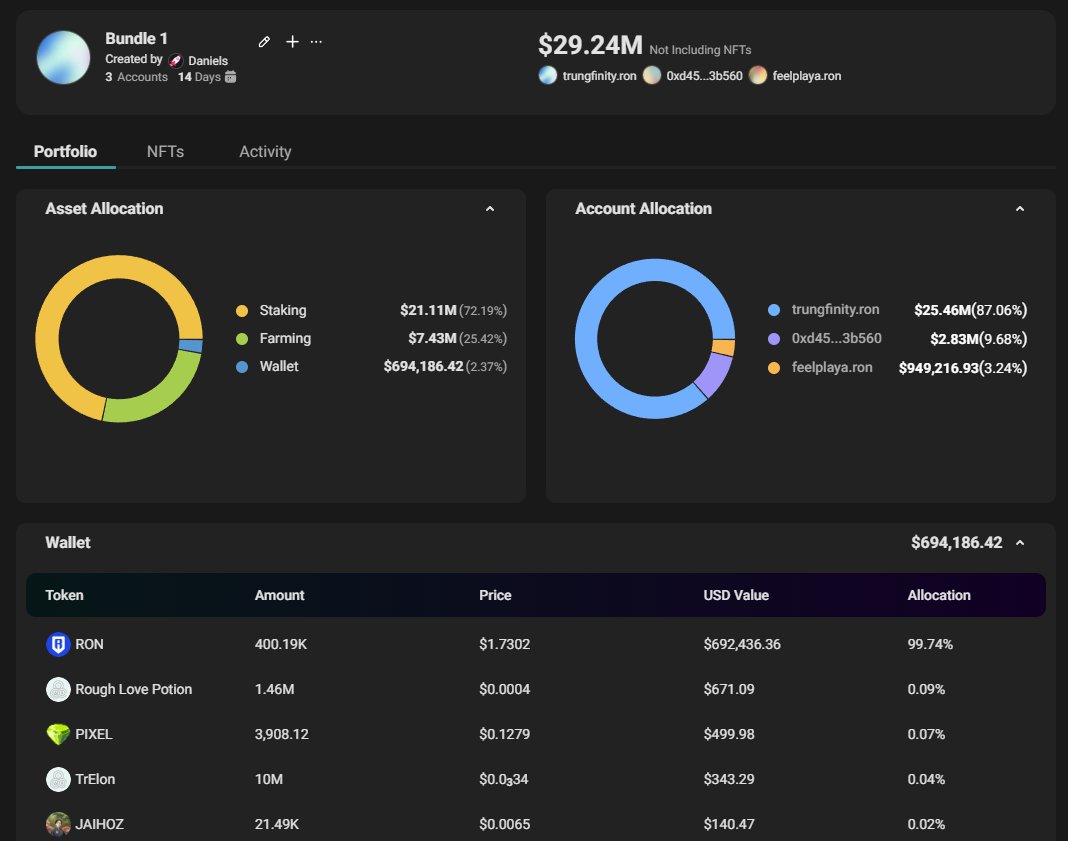Click the Wallet legend value $694,186.42 (2.37%)

445,366
